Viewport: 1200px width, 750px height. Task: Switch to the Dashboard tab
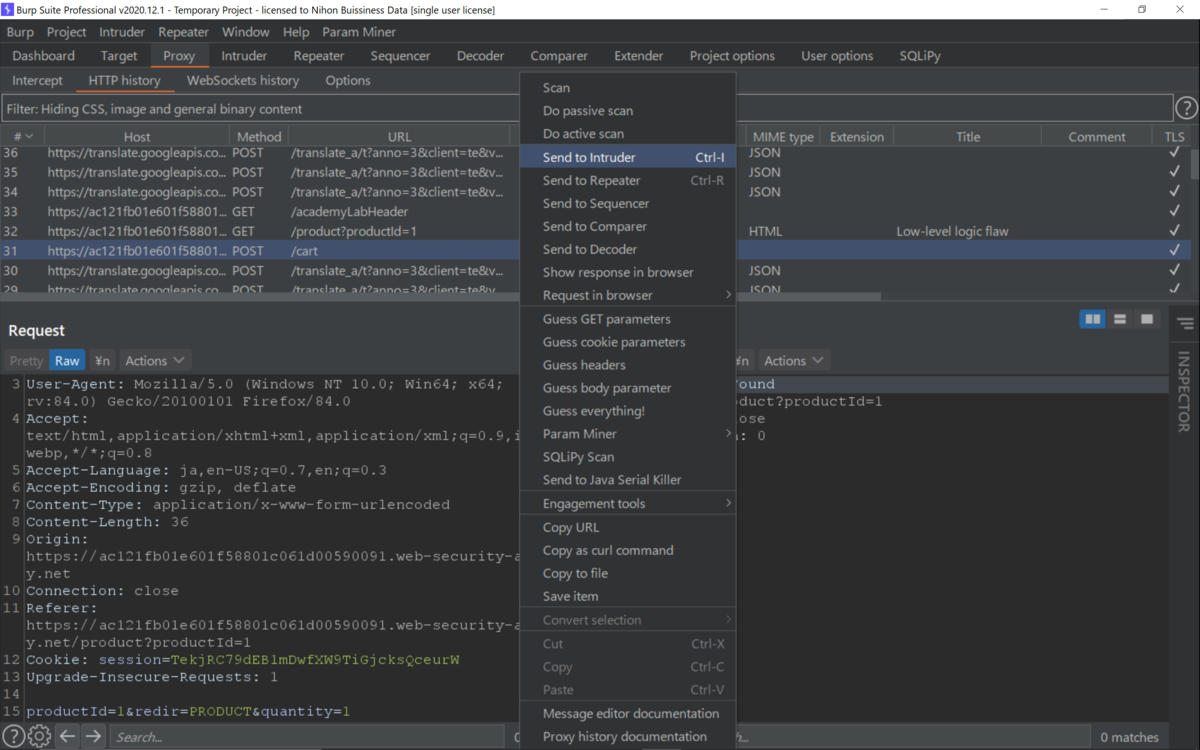tap(44, 56)
